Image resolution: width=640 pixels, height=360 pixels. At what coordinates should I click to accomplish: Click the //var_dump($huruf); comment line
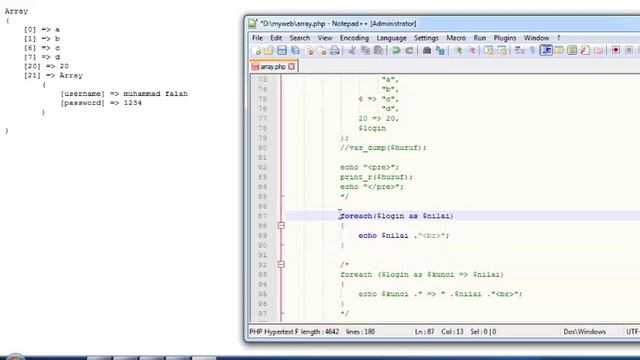pyautogui.click(x=383, y=148)
